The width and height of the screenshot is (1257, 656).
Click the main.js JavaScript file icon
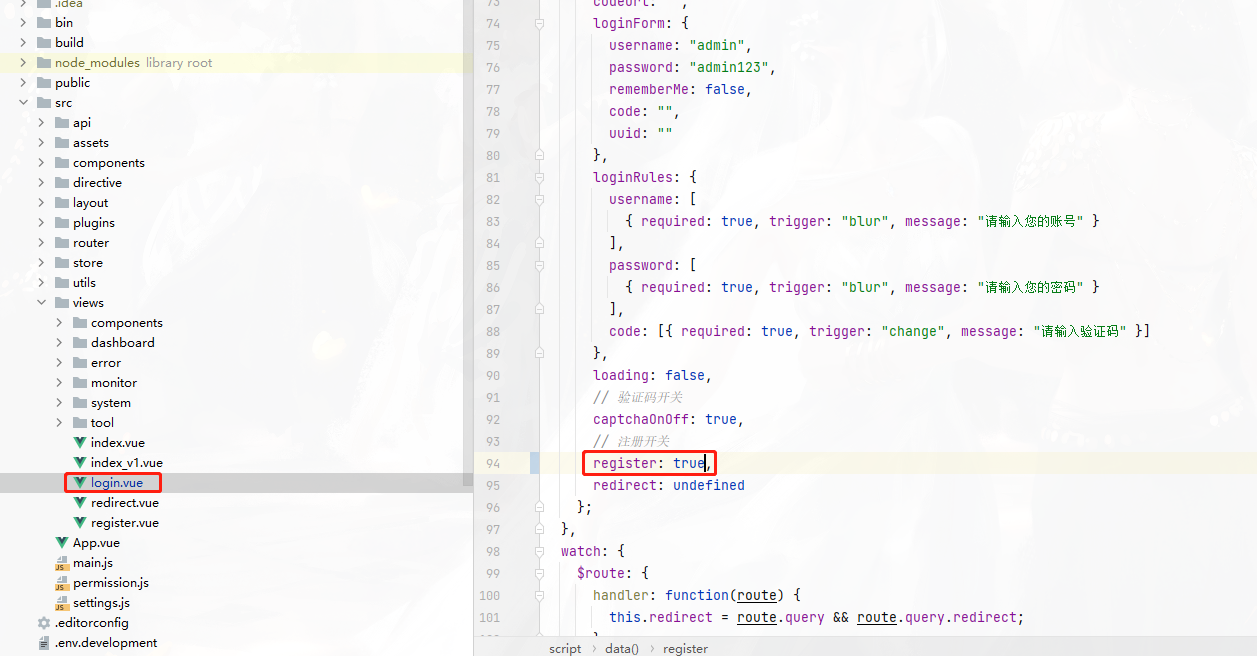(62, 563)
